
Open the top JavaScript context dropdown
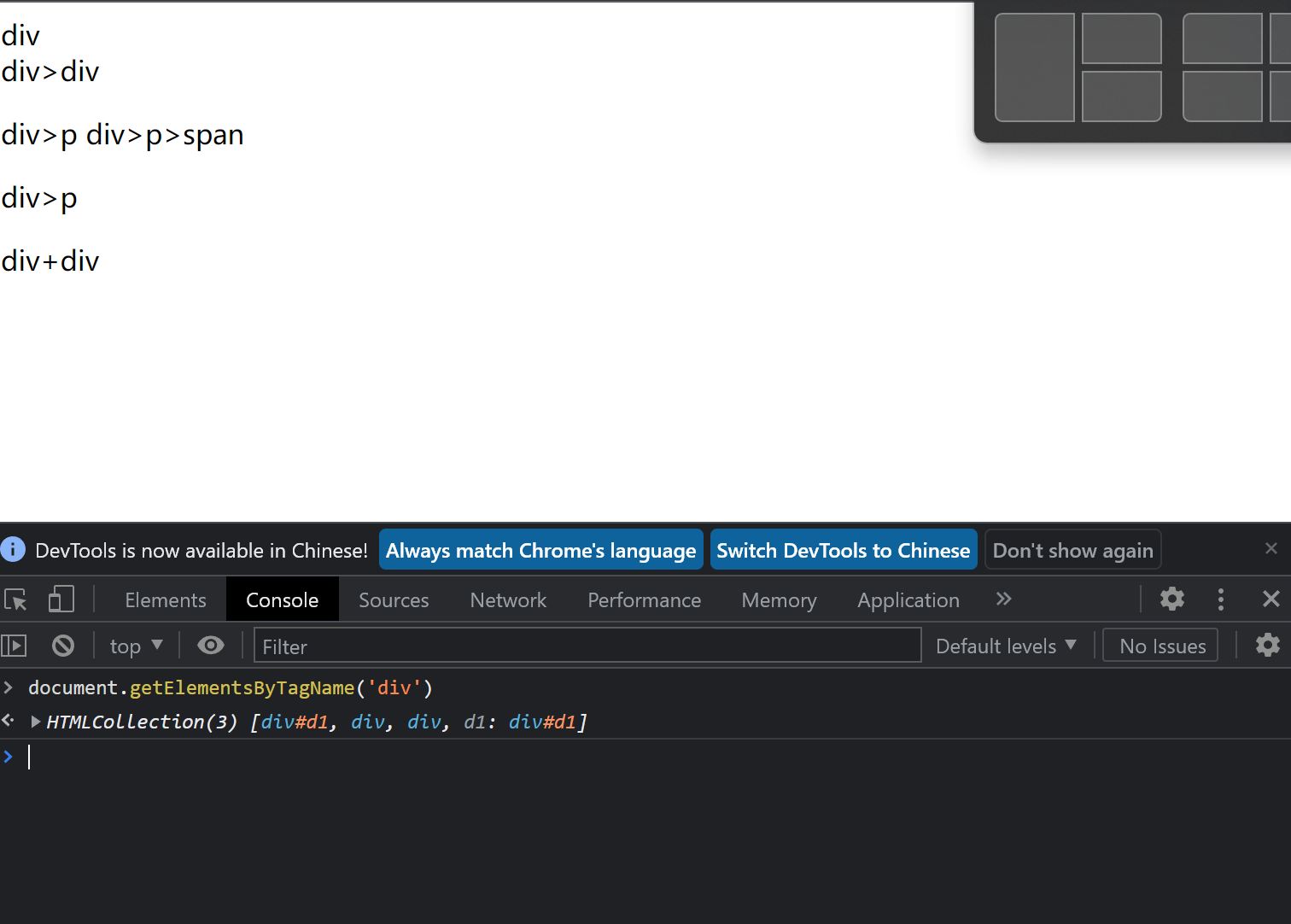tap(136, 646)
